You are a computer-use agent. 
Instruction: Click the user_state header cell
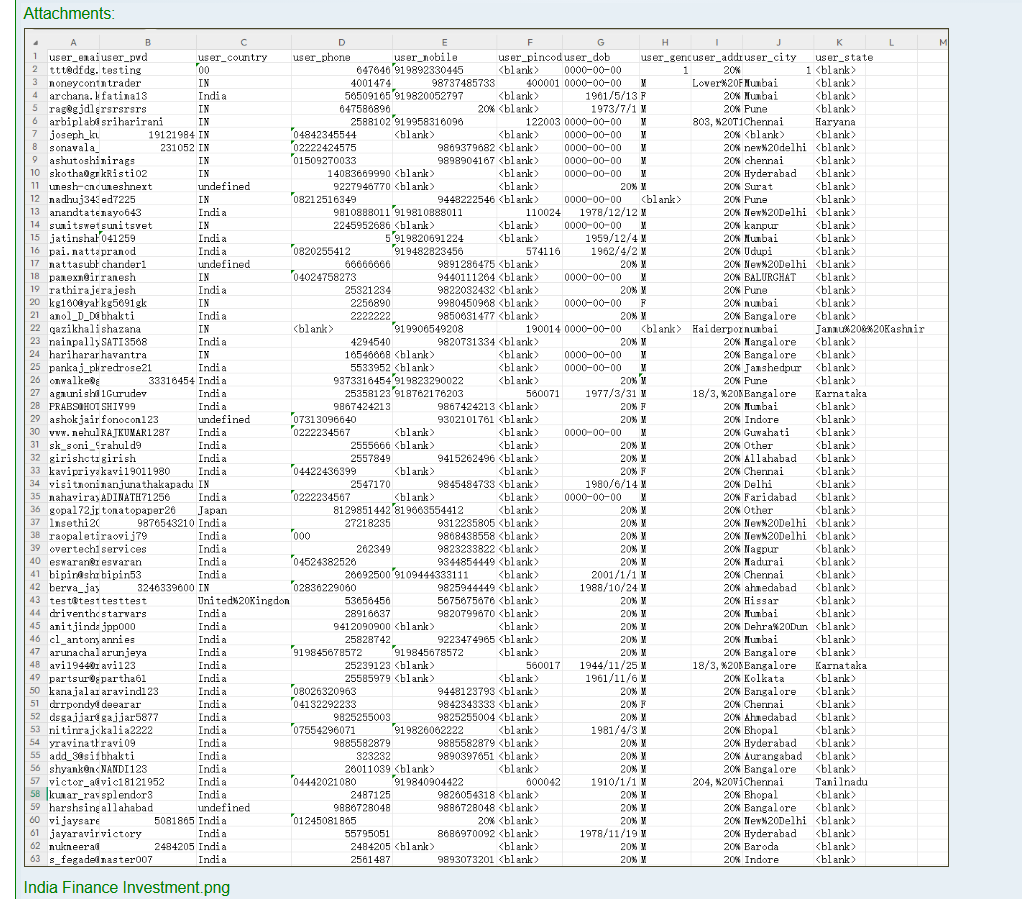point(844,58)
